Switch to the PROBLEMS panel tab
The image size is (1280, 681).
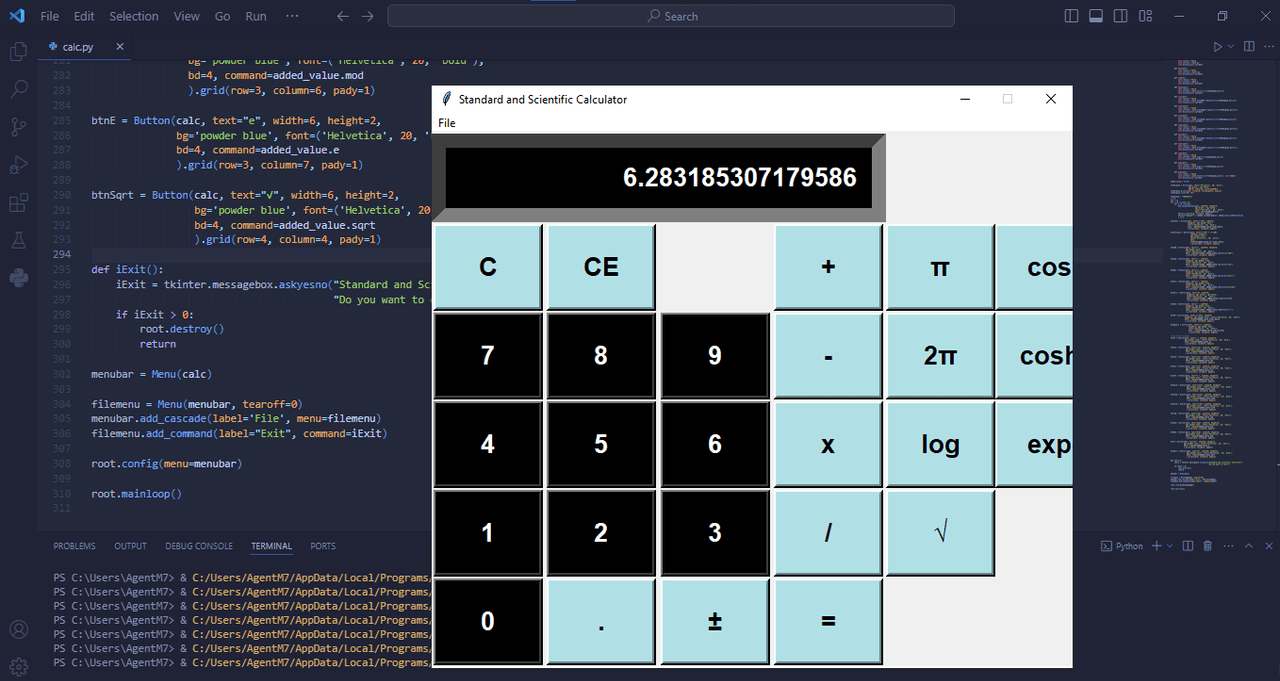[74, 546]
